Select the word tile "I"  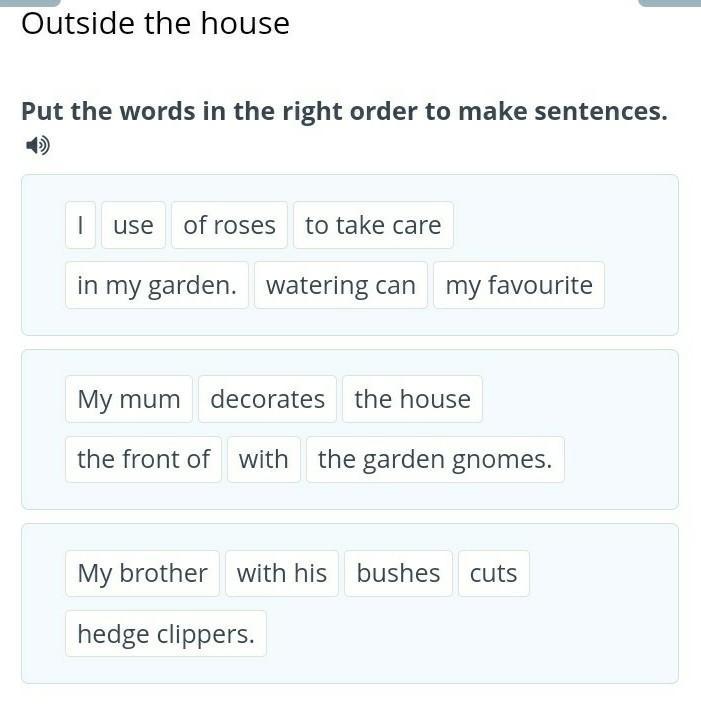(80, 225)
